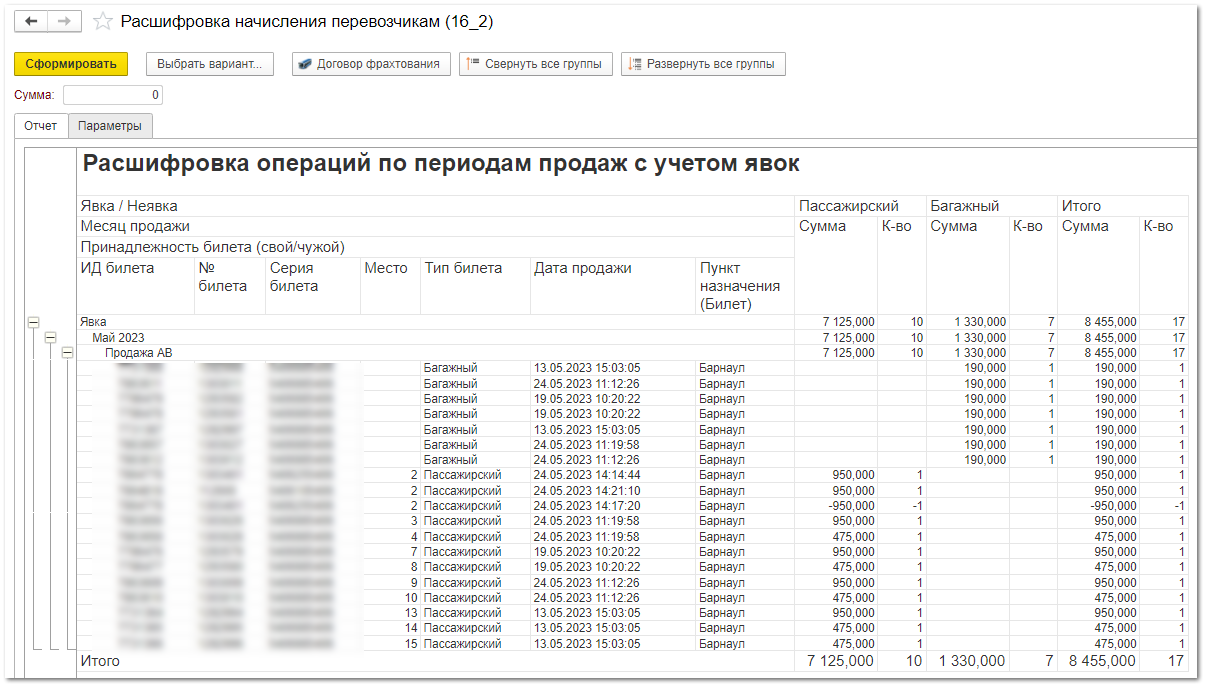This screenshot has width=1206, height=687.
Task: Navigate back using the left arrow icon
Action: [33, 19]
